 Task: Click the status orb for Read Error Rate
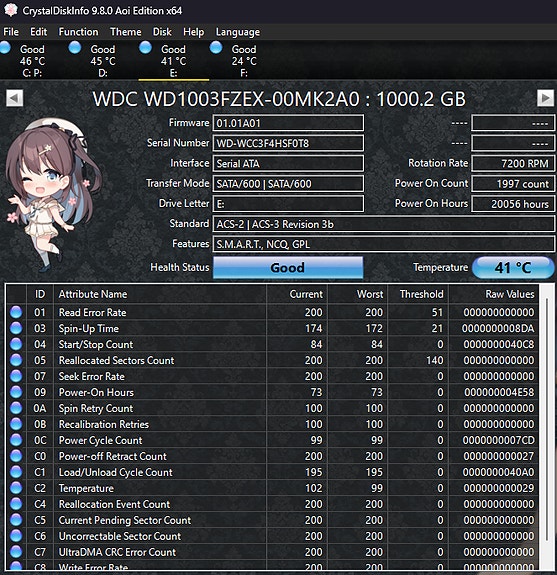[16, 312]
